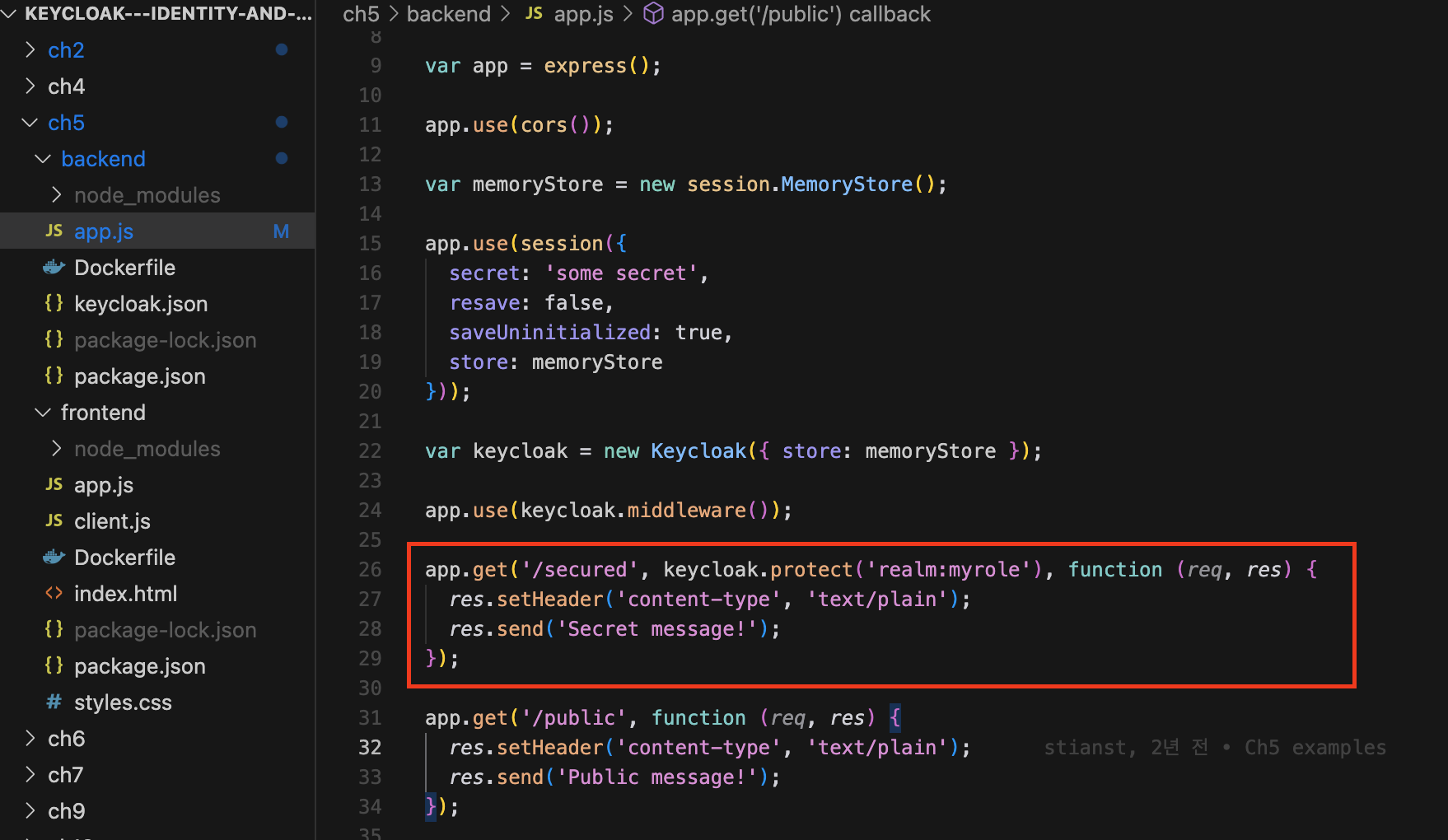Click modified dot badge on backend folder

(x=282, y=159)
